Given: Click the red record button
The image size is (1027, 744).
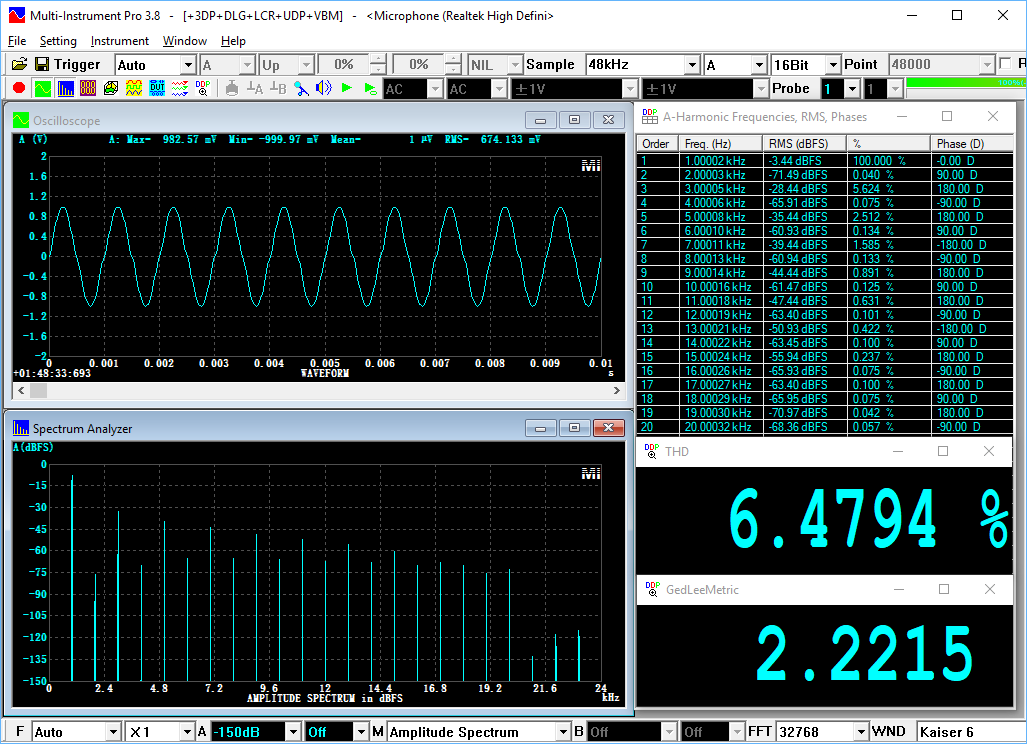Looking at the screenshot, I should click(19, 88).
